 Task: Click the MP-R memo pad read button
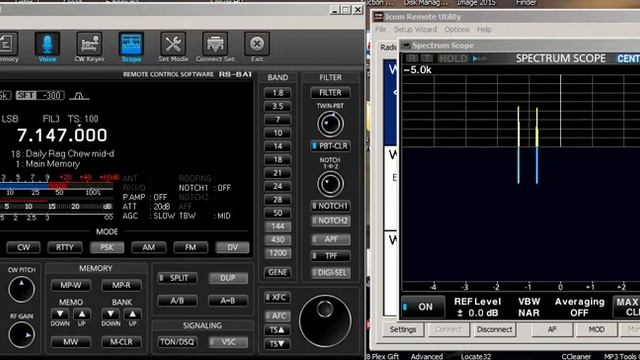122,285
